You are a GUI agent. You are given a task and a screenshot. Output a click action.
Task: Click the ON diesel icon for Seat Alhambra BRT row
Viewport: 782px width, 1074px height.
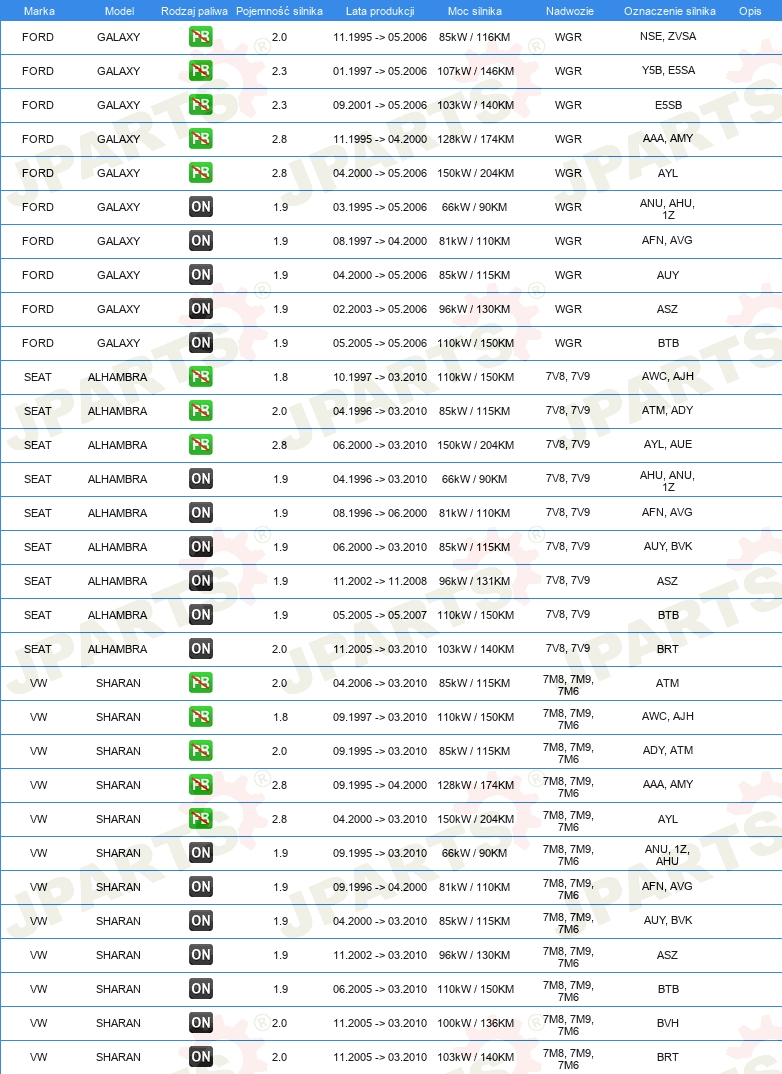(201, 649)
